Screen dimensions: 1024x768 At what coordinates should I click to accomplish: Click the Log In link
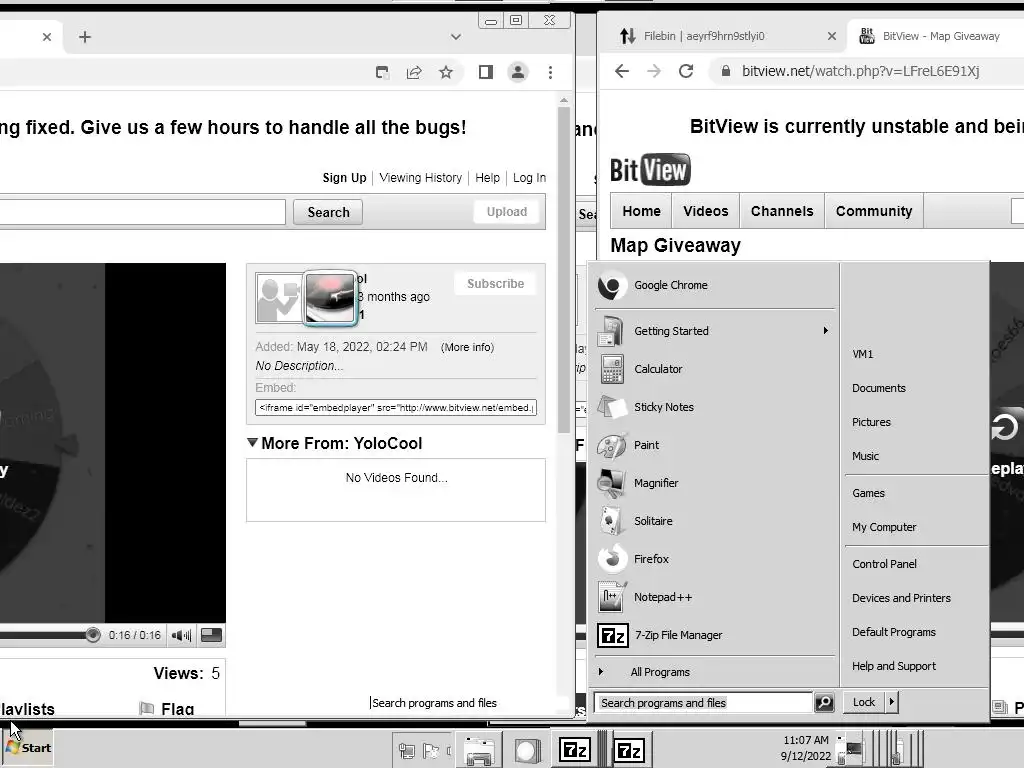pos(529,178)
